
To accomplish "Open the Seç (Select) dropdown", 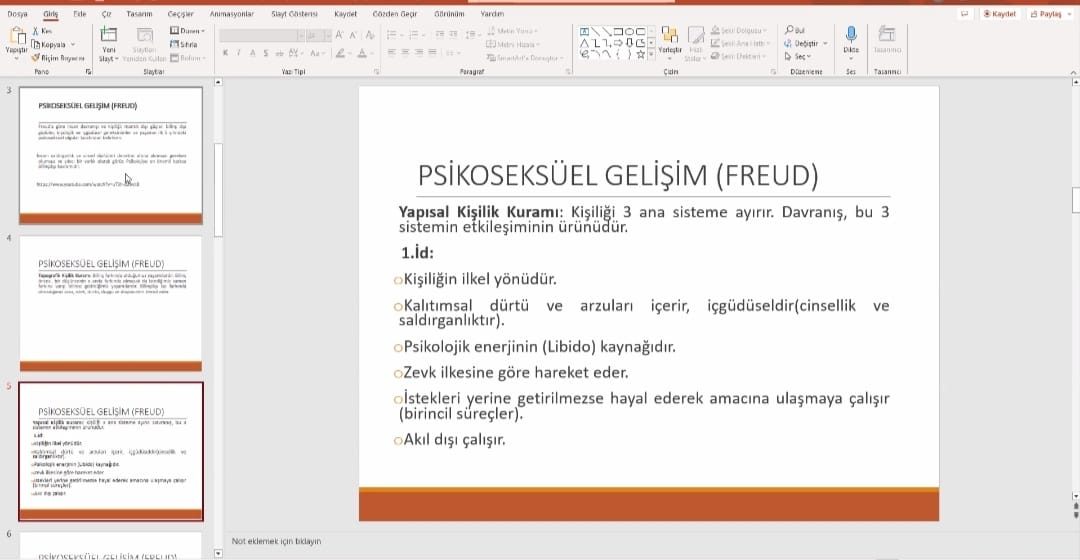I will (x=798, y=56).
